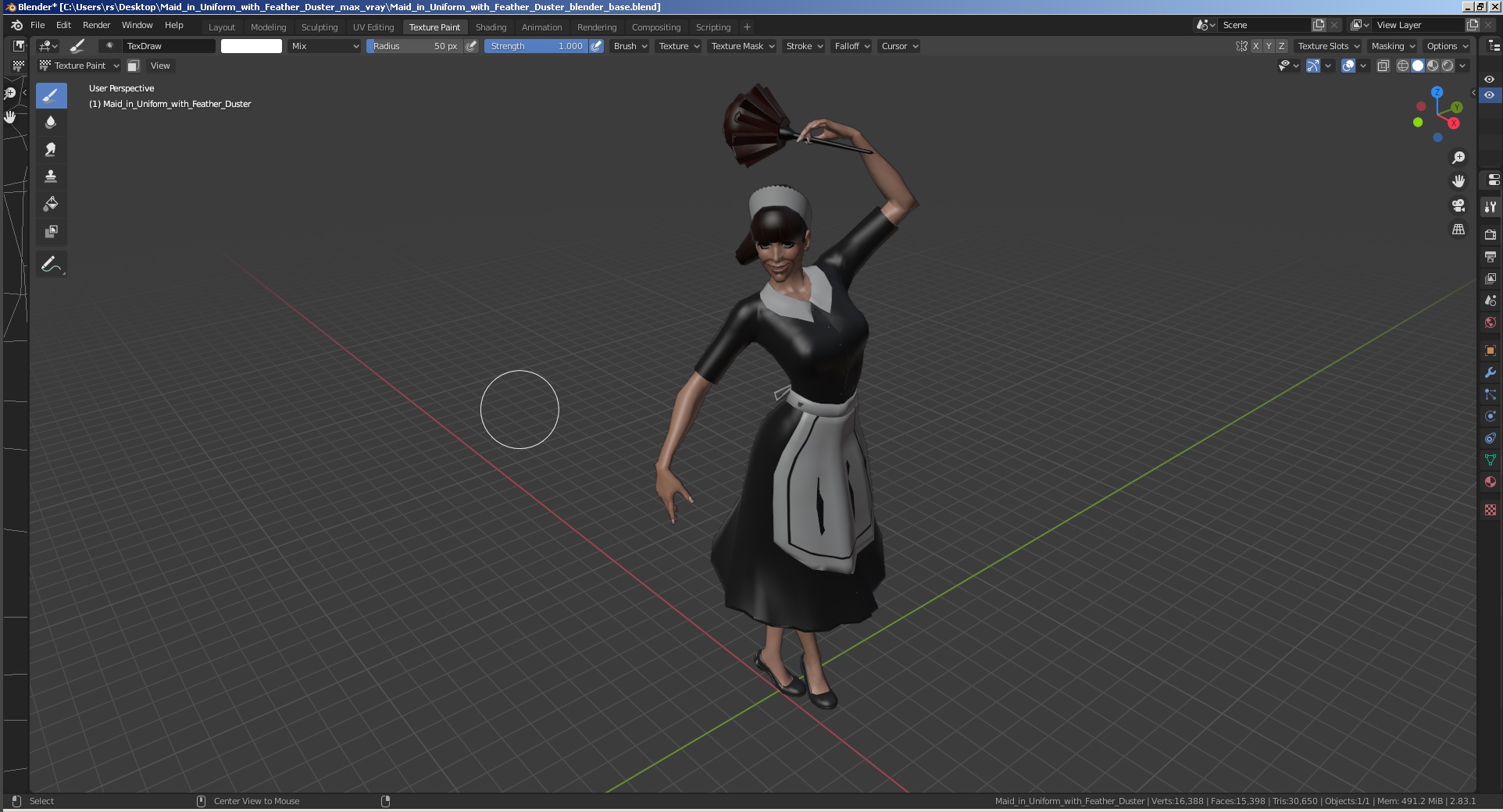1503x812 pixels.
Task: Switch to the Animation workspace tab
Action: pyautogui.click(x=541, y=27)
